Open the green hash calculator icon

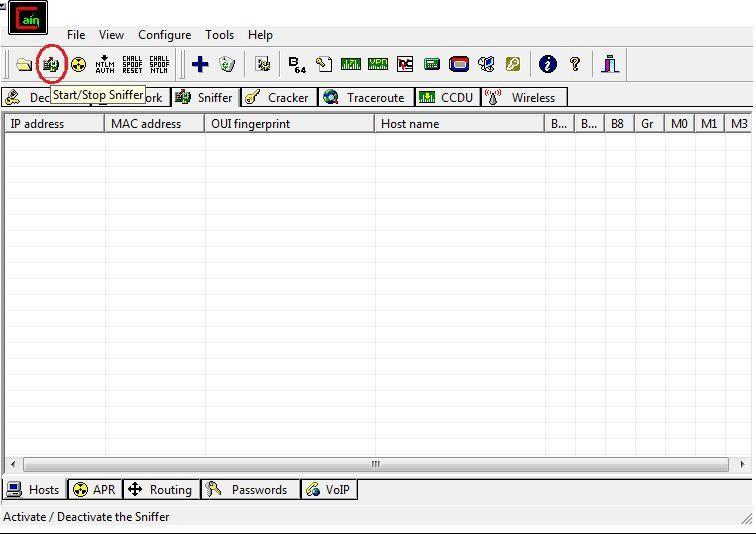[432, 64]
